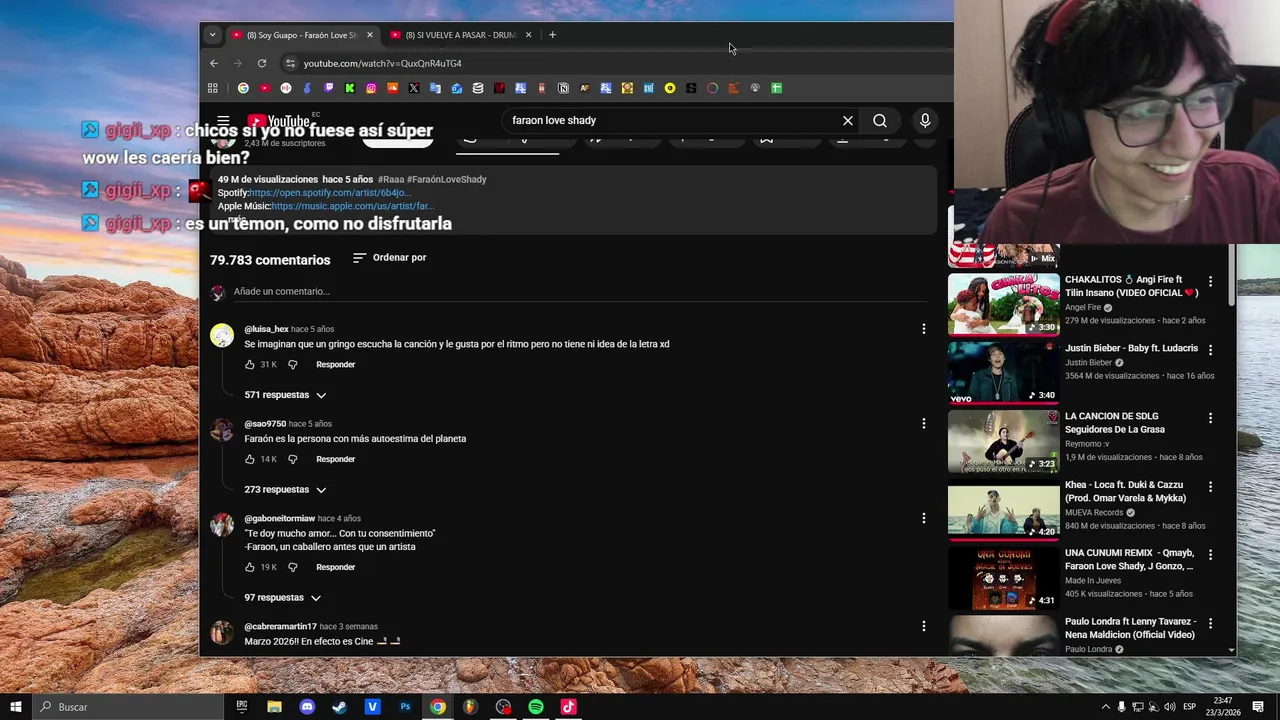Open the Ordenar por sort dropdown

pyautogui.click(x=389, y=258)
